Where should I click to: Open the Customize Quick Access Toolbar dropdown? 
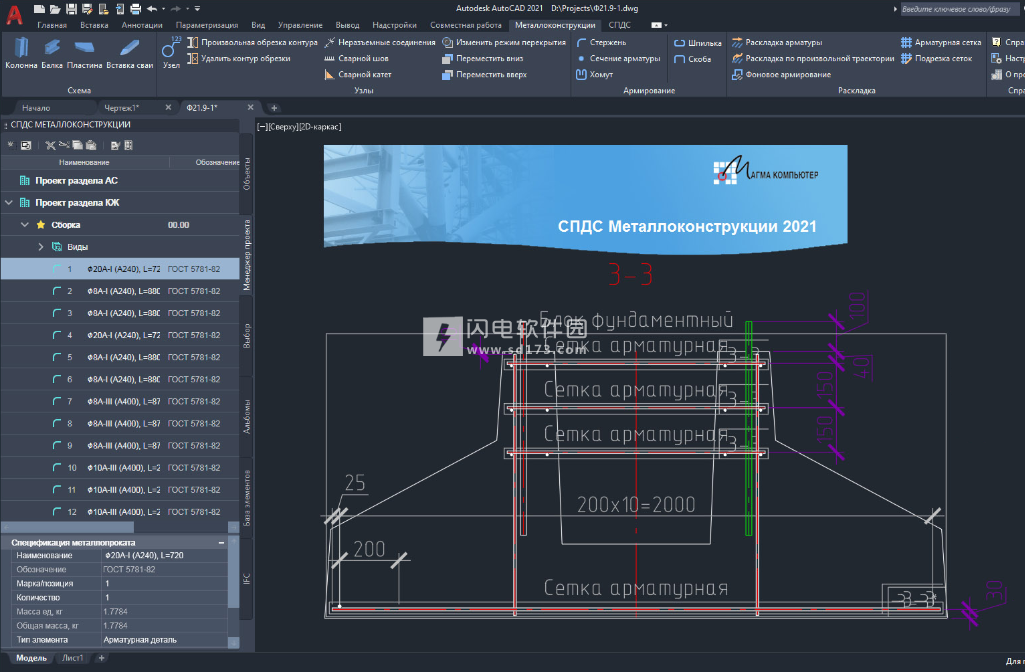197,8
